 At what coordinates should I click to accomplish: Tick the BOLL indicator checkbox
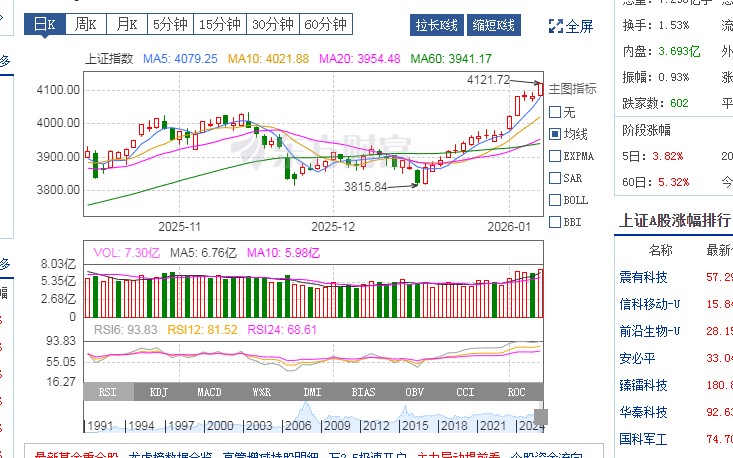(555, 200)
